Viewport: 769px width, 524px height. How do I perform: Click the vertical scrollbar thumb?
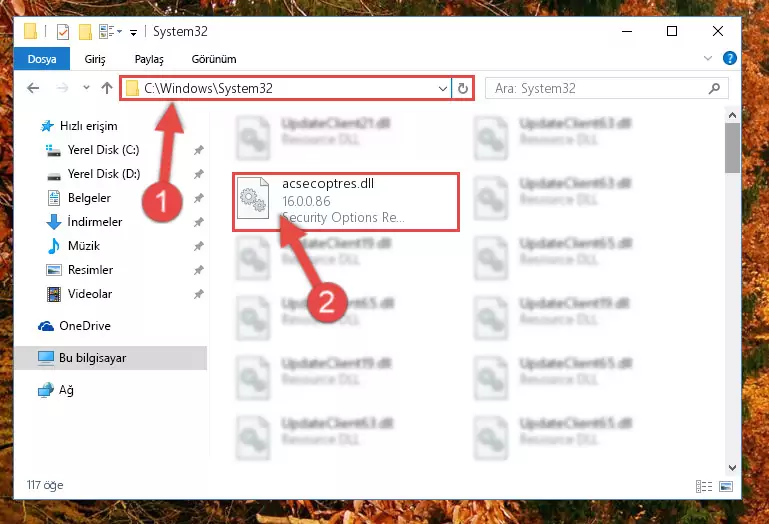coord(732,148)
